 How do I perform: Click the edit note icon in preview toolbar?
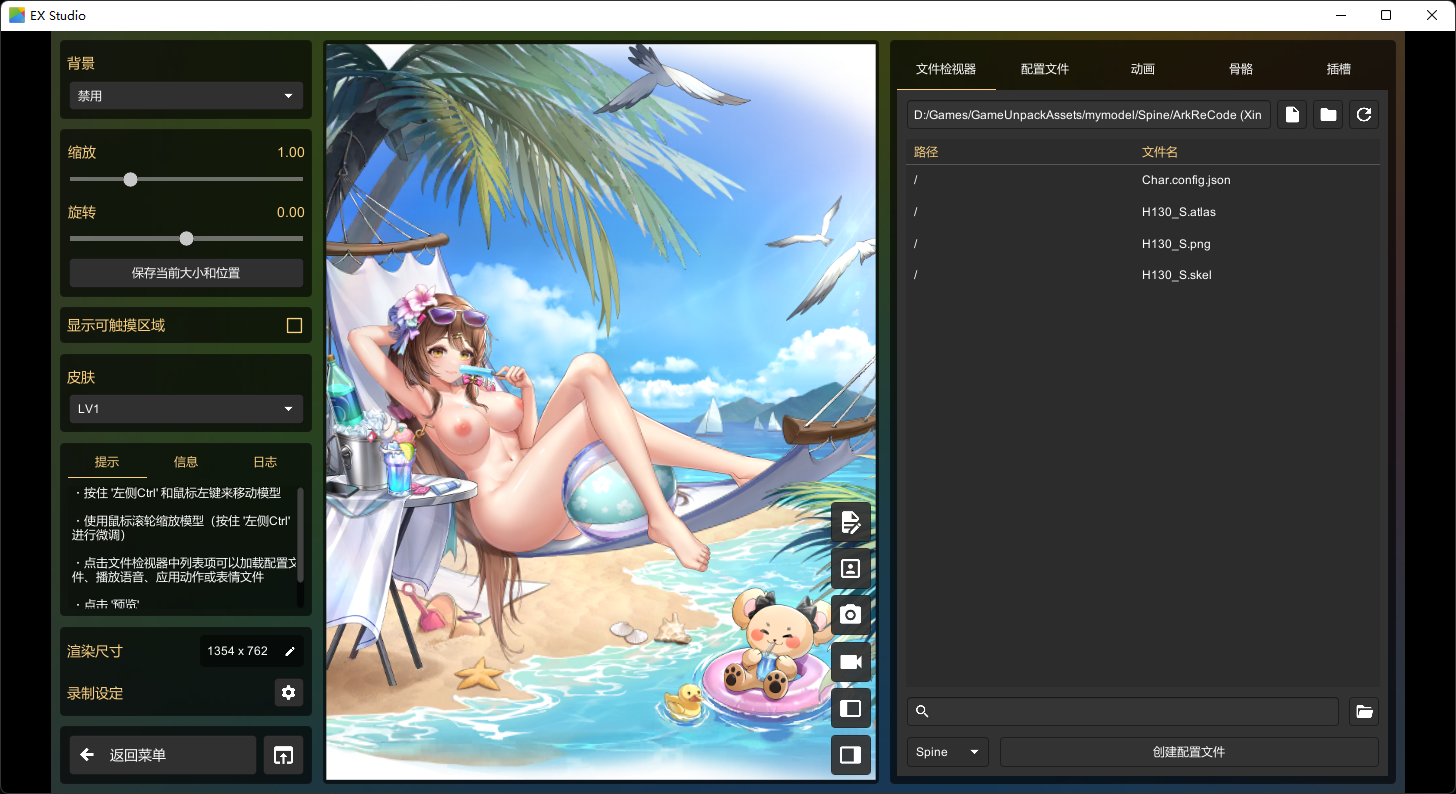click(x=851, y=522)
